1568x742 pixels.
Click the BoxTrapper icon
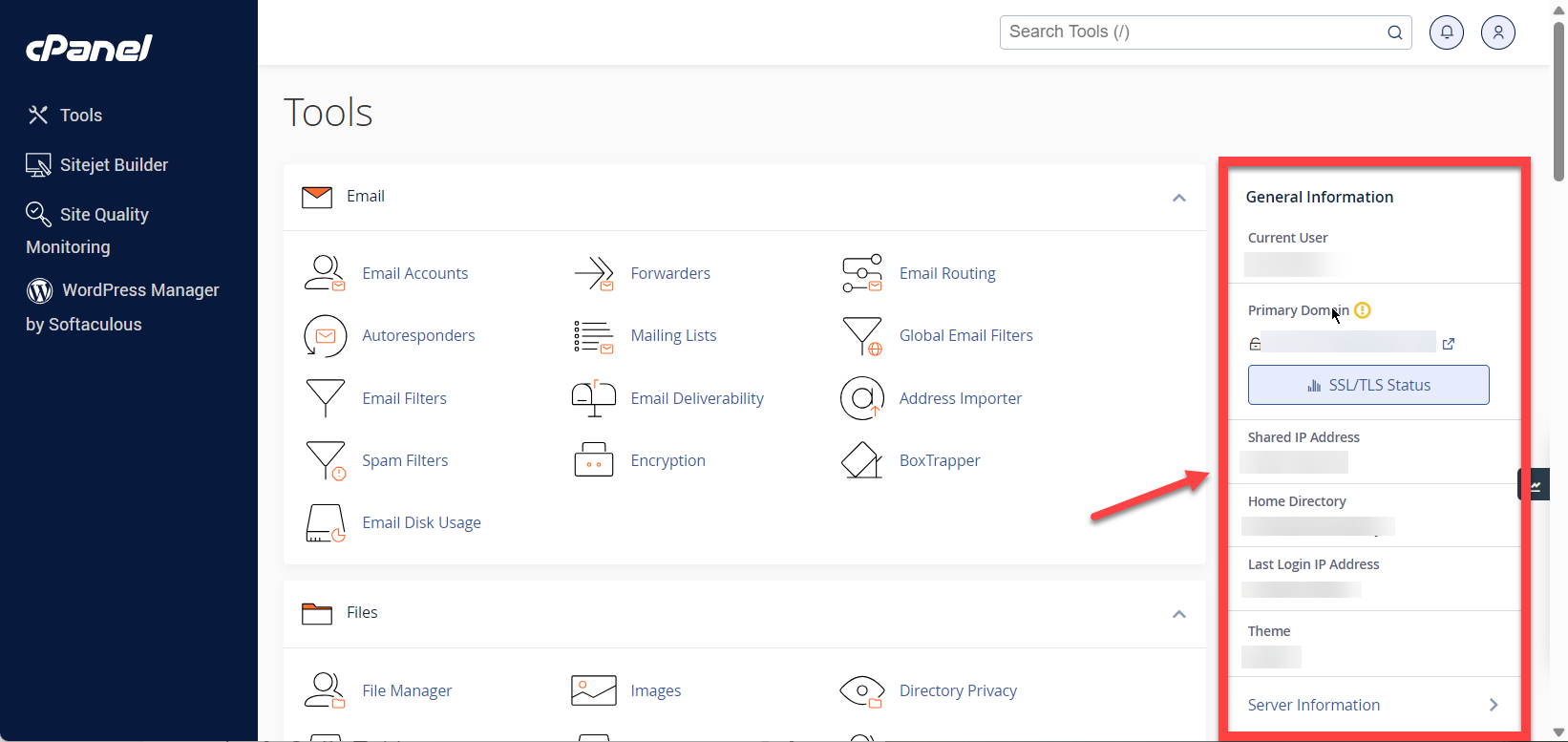(861, 460)
